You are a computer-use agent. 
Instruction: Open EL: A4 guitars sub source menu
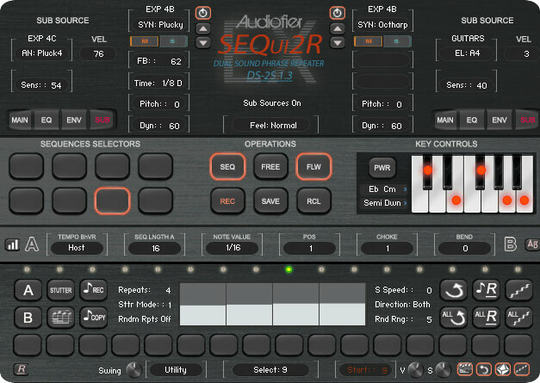click(x=467, y=53)
